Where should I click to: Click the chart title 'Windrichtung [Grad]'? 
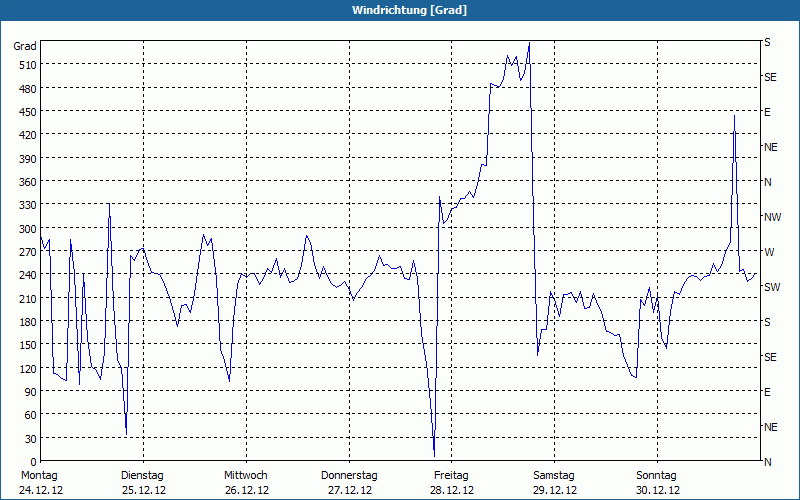[409, 10]
